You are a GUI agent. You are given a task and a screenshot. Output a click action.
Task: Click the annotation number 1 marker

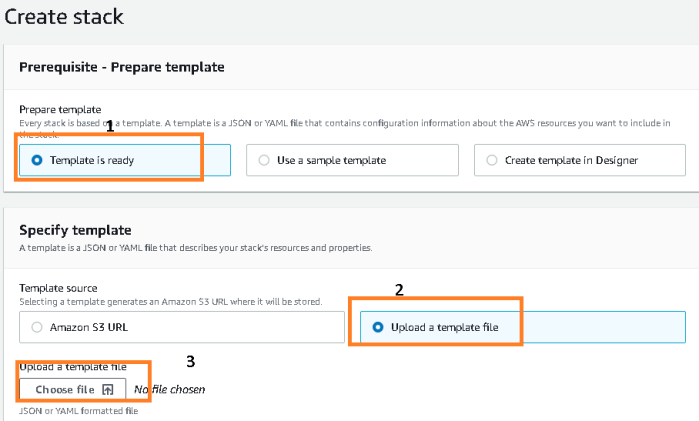tap(110, 128)
